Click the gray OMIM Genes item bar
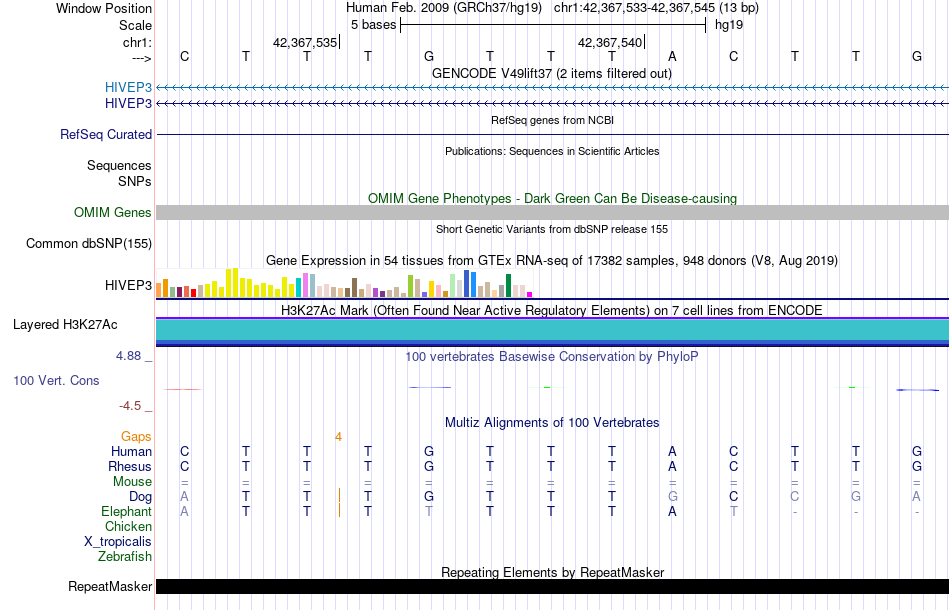Viewport: 950px width, 610px height. pos(552,212)
